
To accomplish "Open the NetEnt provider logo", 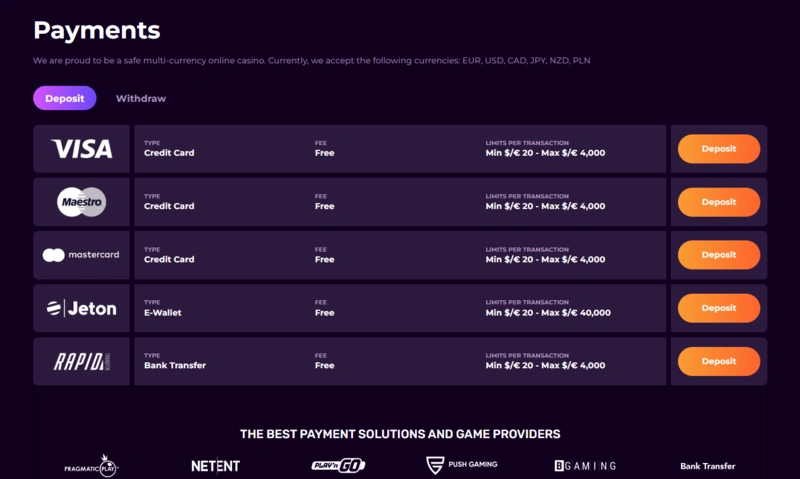I will pos(215,466).
